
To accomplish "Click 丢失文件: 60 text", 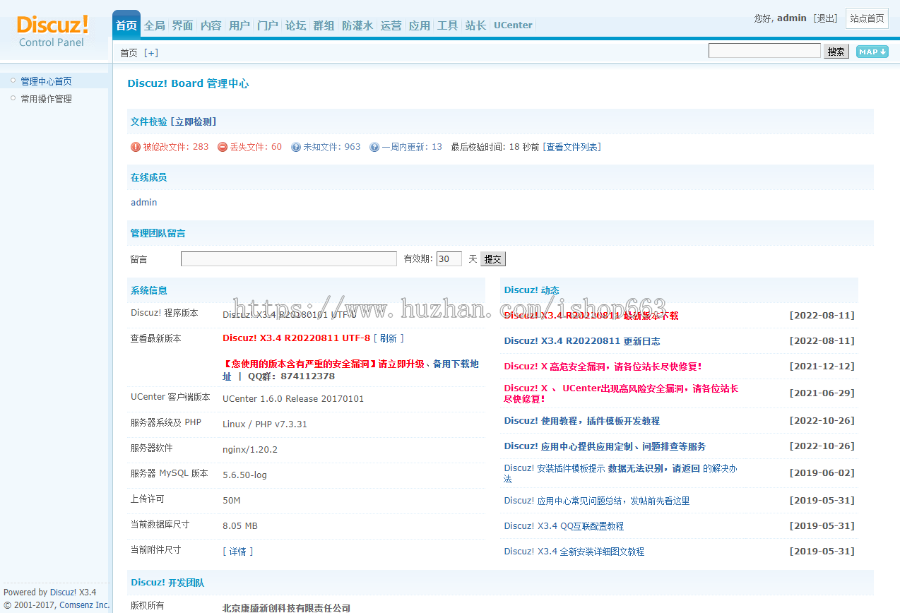I will (x=256, y=147).
